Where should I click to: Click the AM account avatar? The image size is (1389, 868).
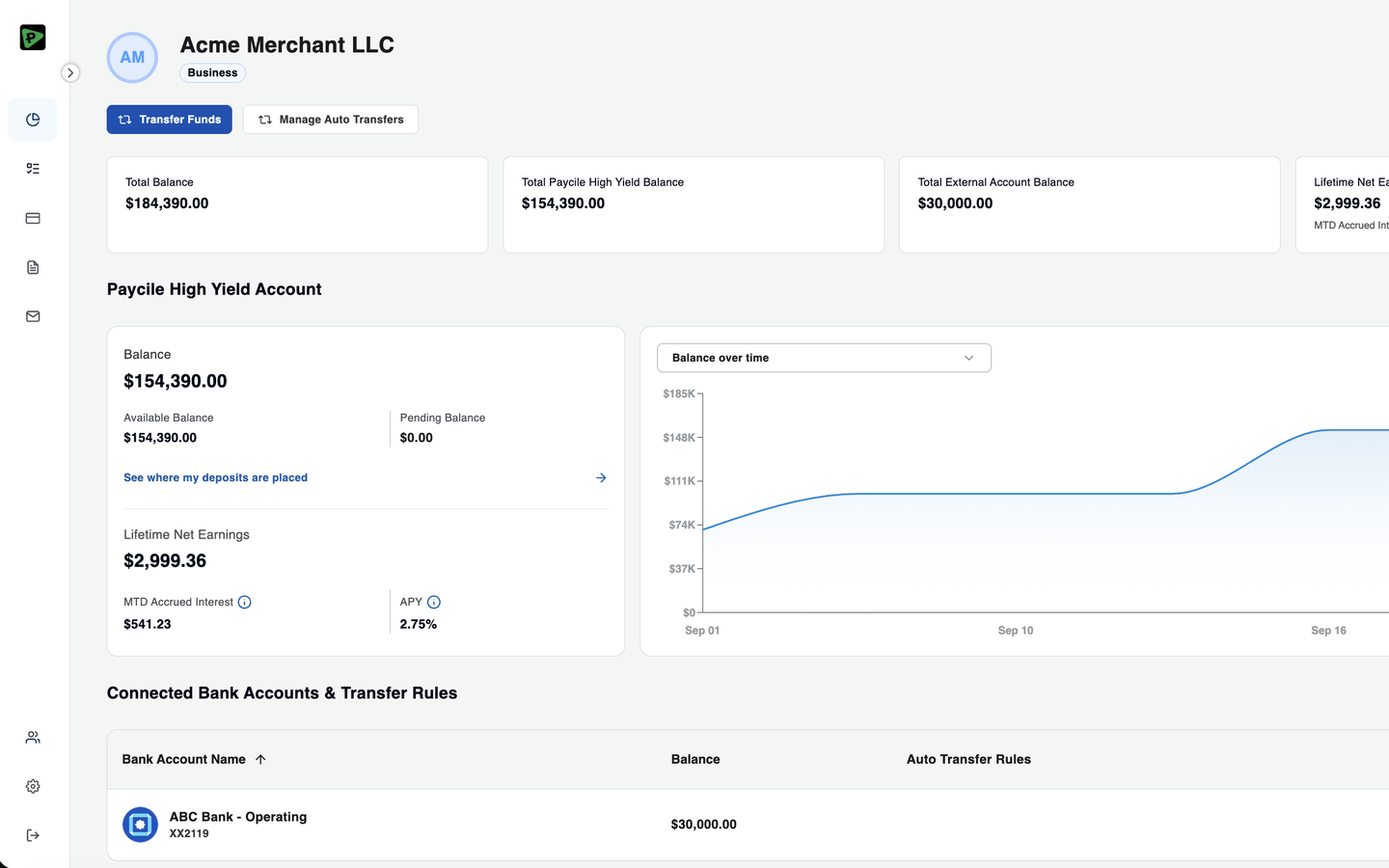pos(132,58)
